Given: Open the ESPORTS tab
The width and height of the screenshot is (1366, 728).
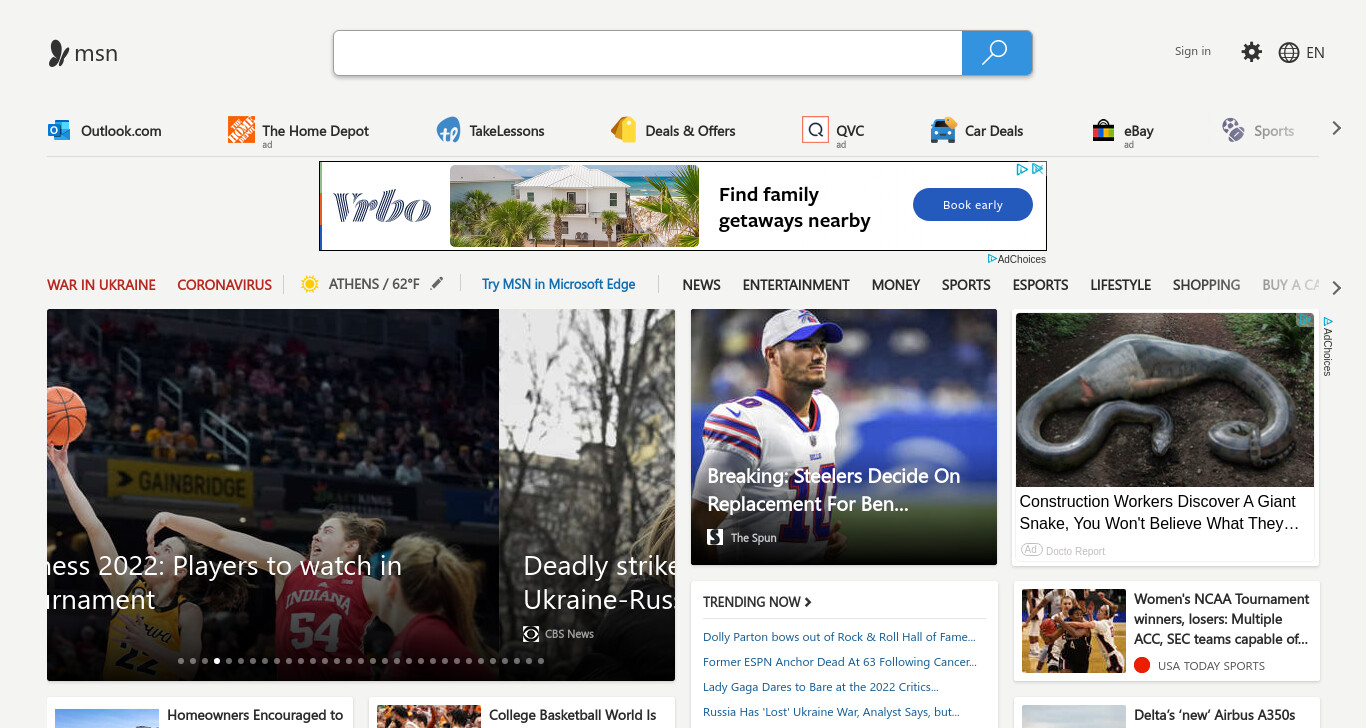Looking at the screenshot, I should click(1041, 285).
